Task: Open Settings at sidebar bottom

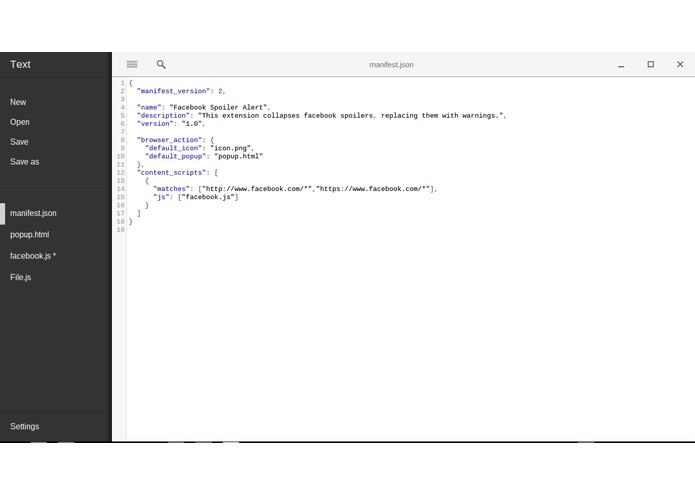Action: point(24,426)
